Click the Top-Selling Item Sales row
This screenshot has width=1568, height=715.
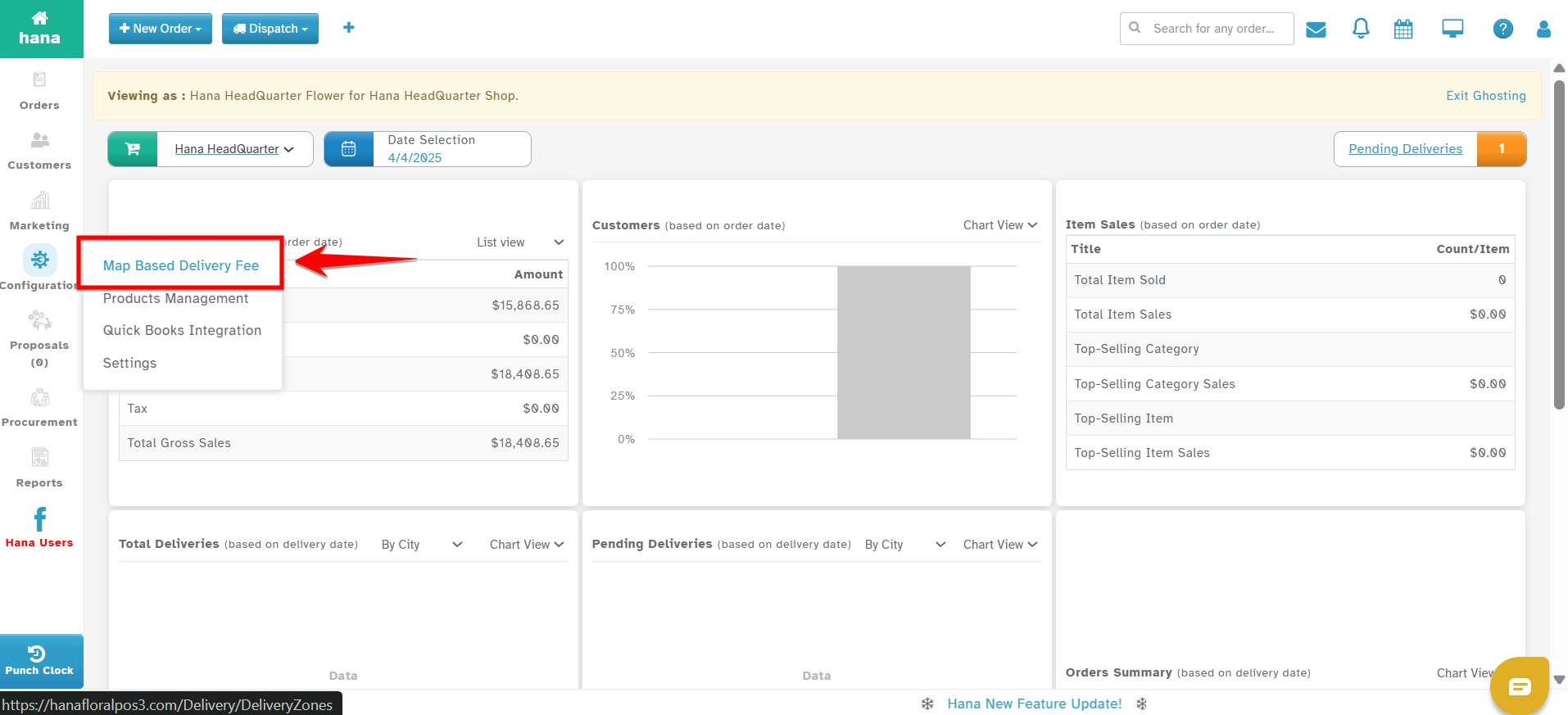pyautogui.click(x=1289, y=453)
